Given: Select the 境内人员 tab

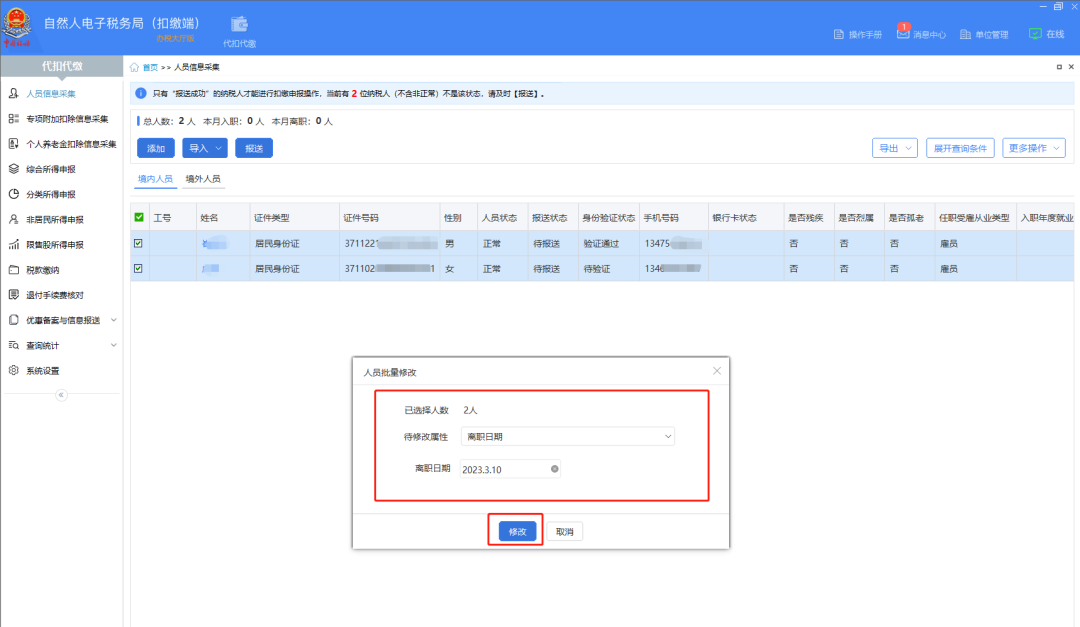Looking at the screenshot, I should tap(153, 179).
